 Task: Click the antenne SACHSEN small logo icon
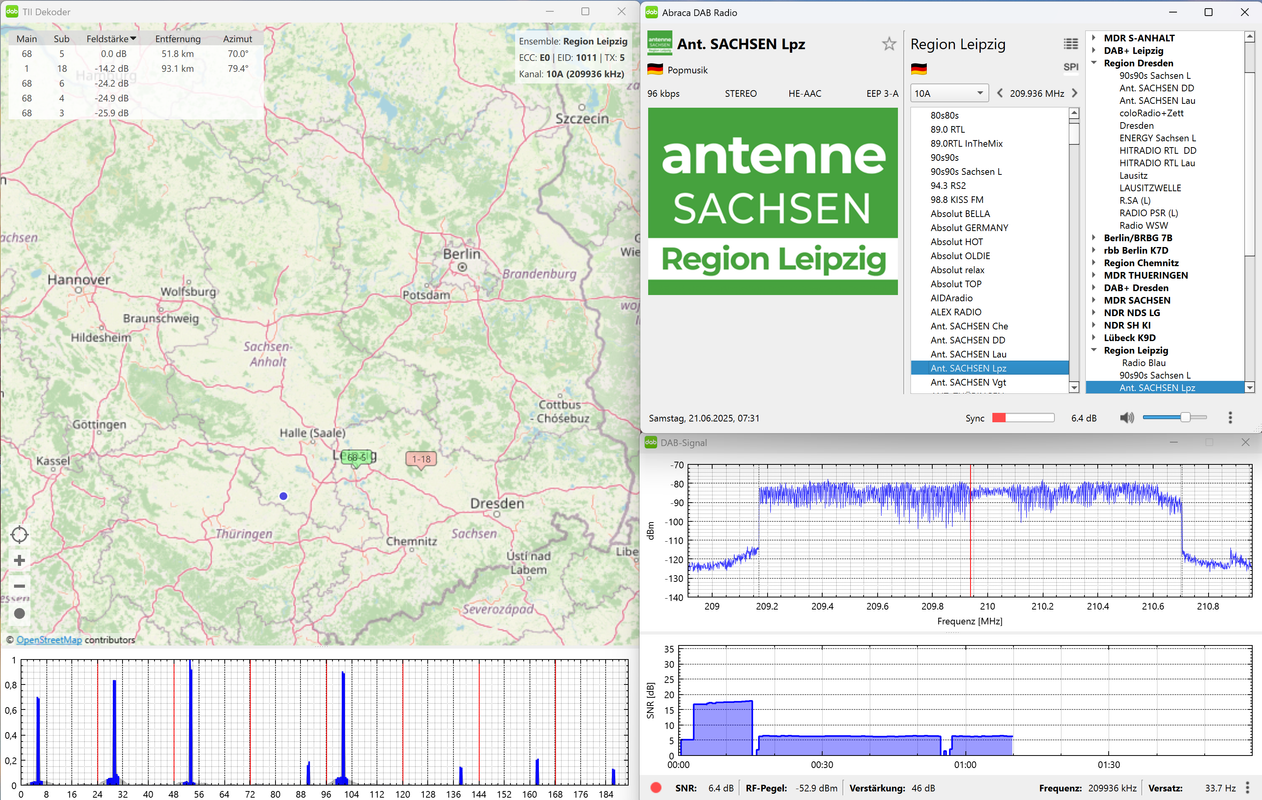coord(659,43)
